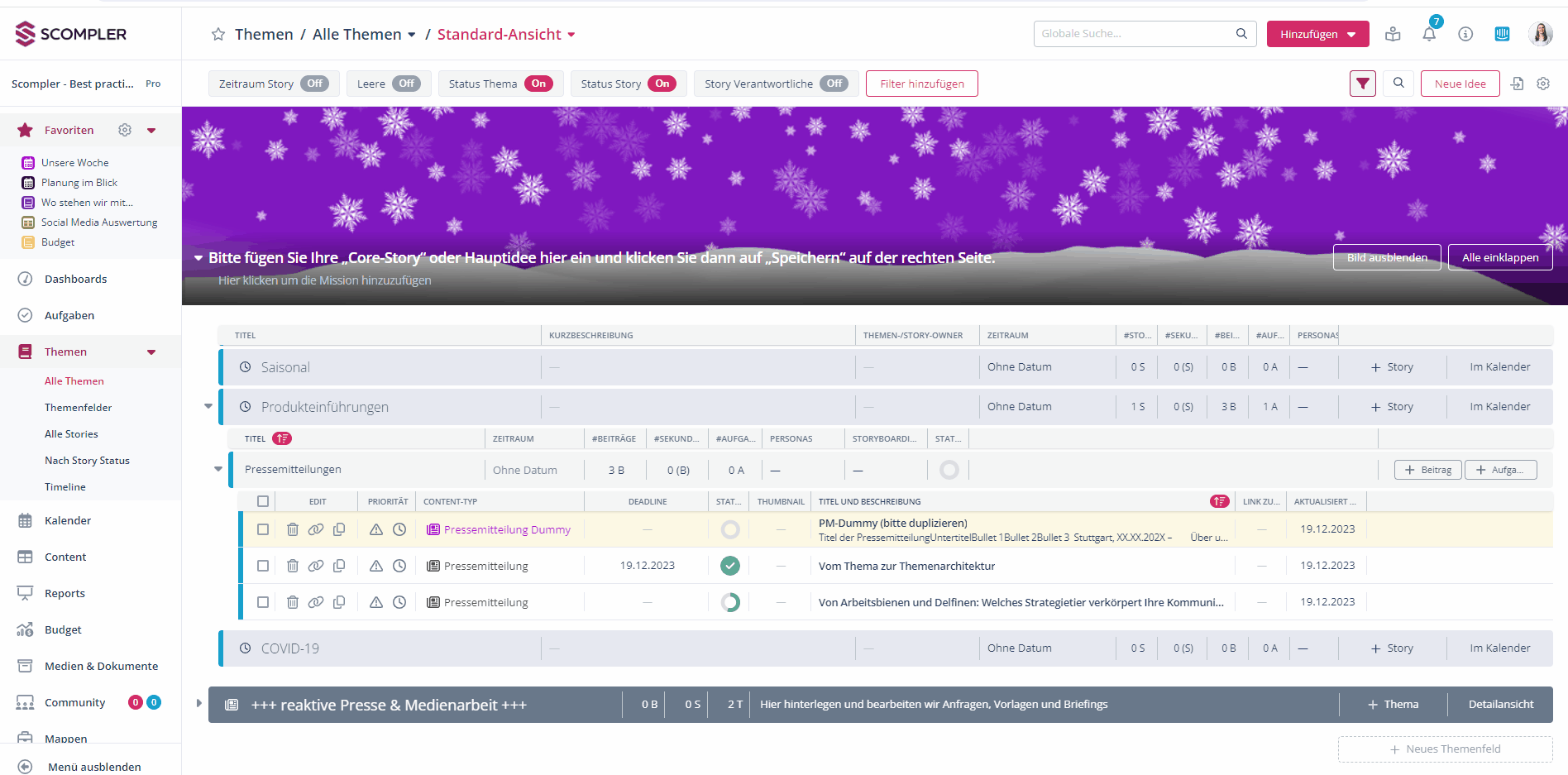Mark priority warning on the Von Arbeitsbienen row

(x=376, y=601)
